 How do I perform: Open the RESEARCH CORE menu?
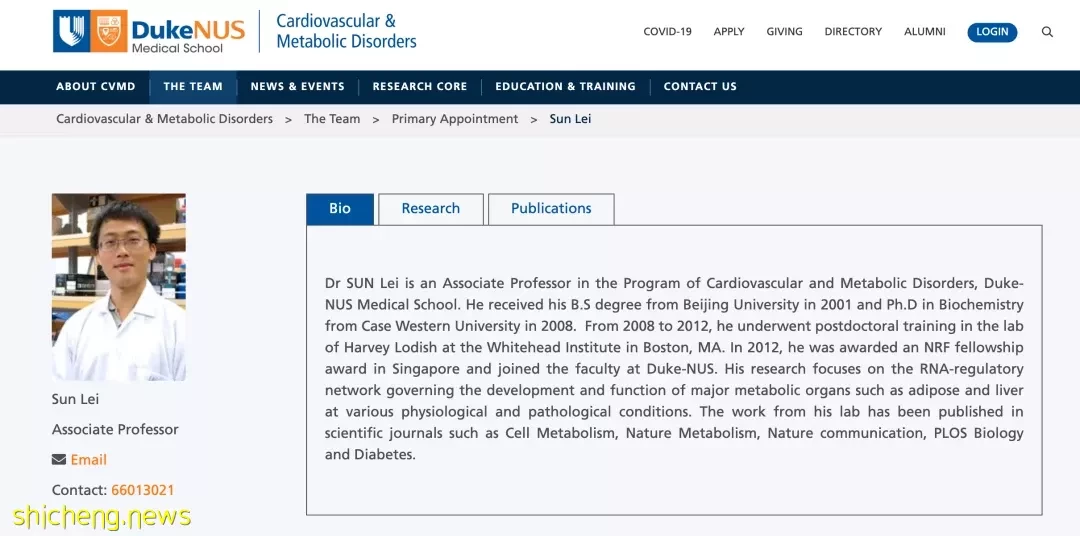coord(419,87)
